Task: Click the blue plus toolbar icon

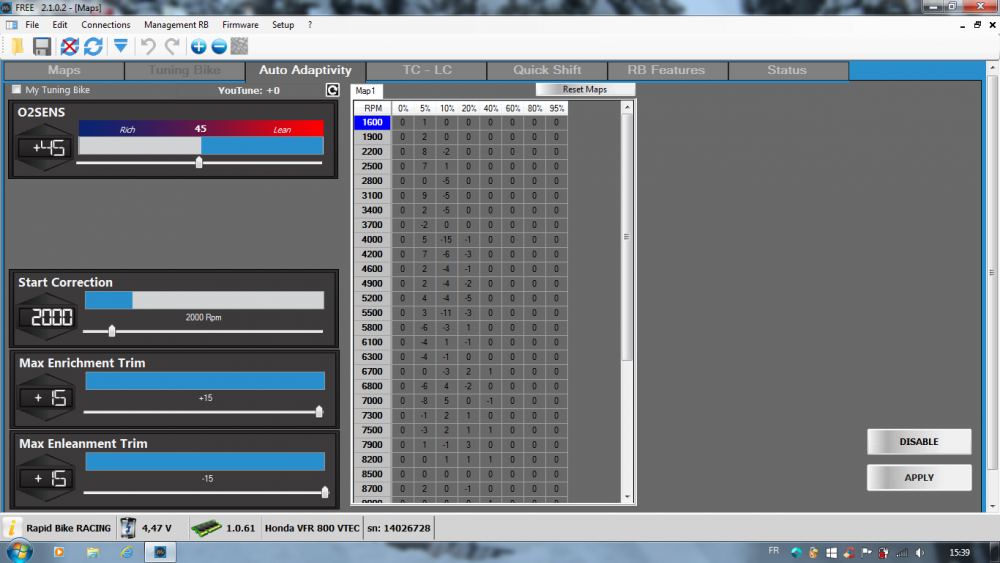Action: tap(198, 46)
